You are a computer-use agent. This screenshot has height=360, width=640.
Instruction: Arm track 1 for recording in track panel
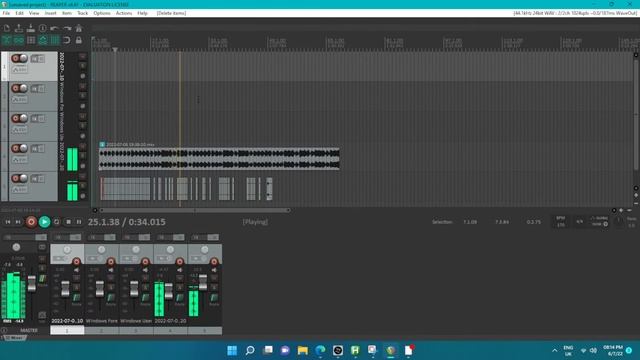[x=16, y=58]
